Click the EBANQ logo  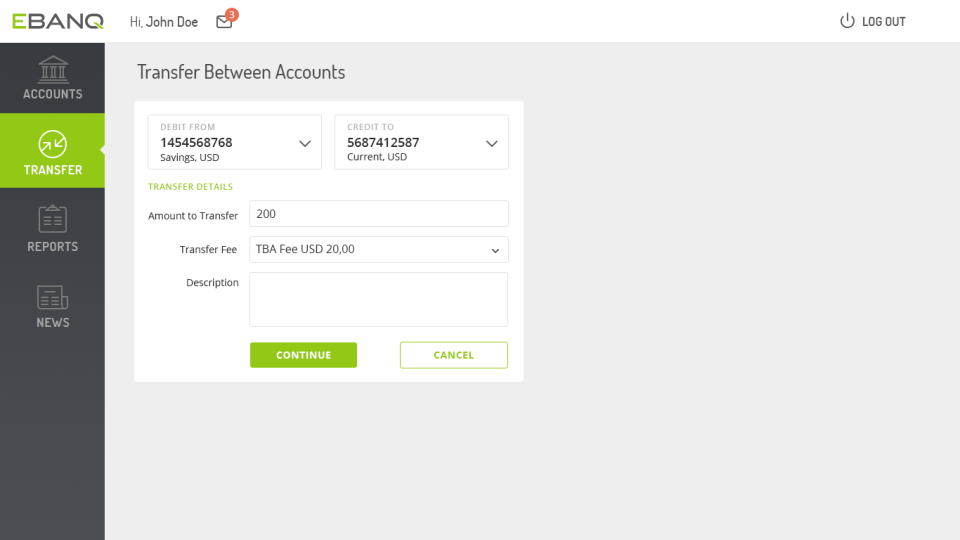click(x=58, y=21)
